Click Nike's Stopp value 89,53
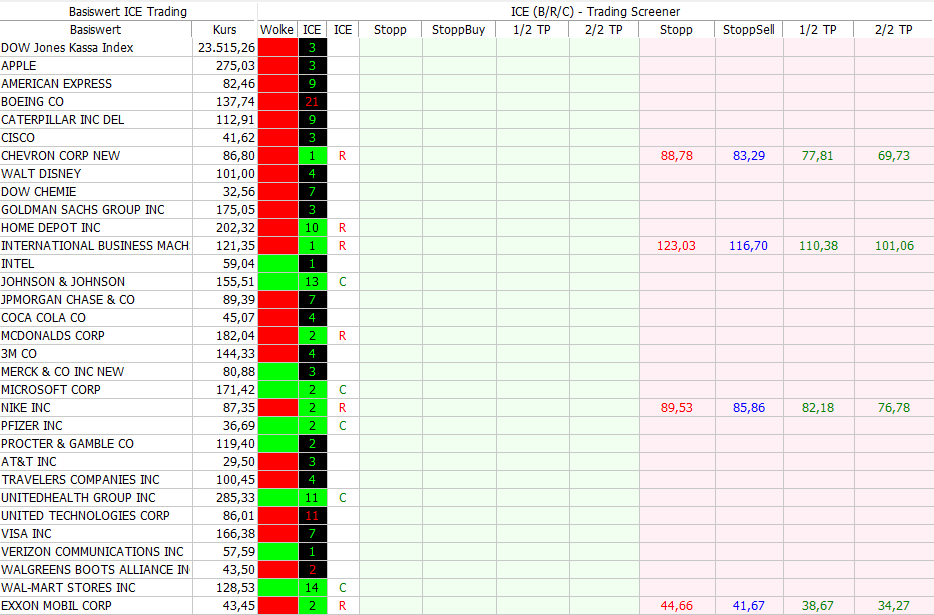The width and height of the screenshot is (934, 615). coord(677,408)
